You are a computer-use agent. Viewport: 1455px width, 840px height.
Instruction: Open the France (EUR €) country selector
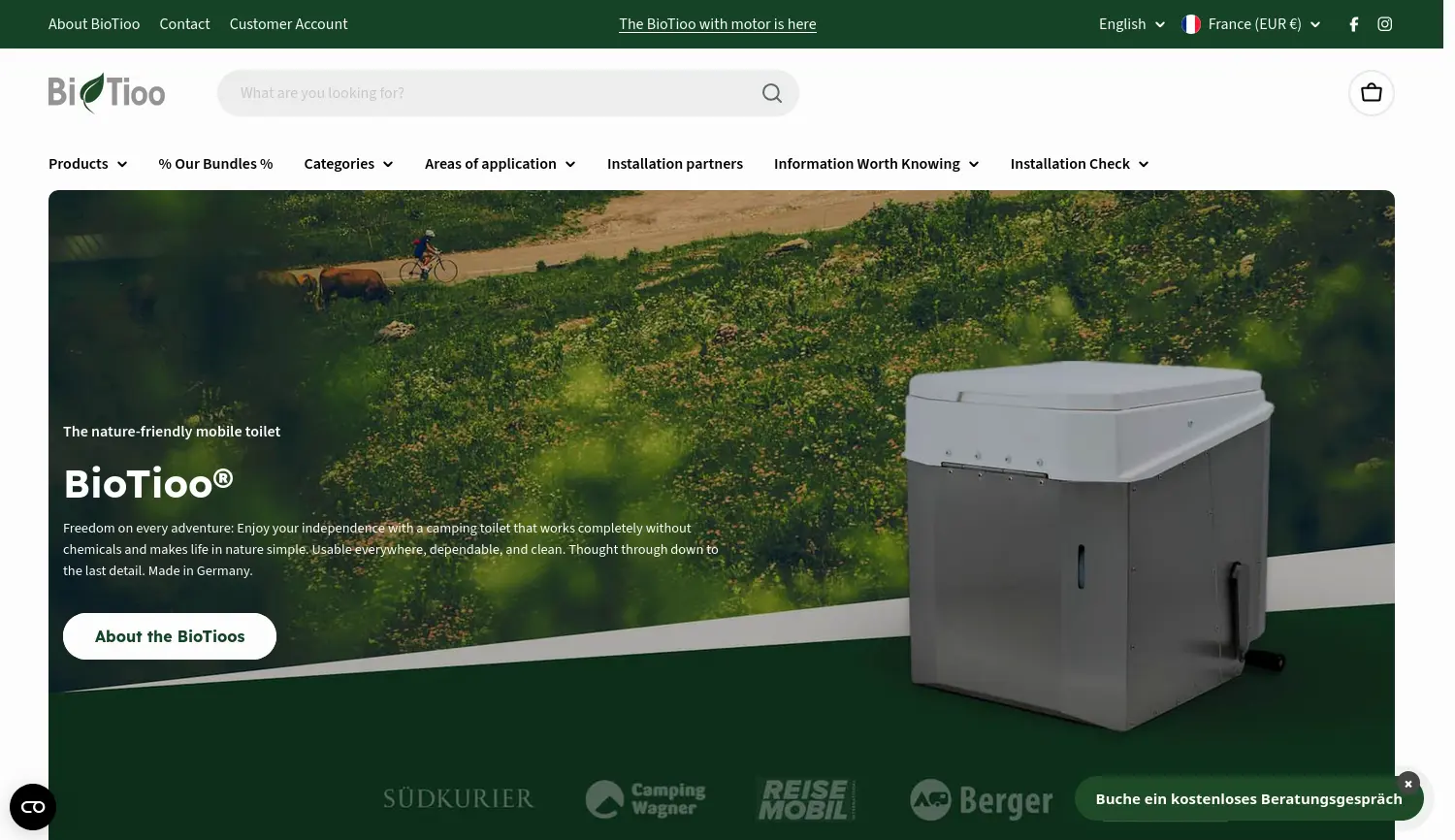point(1251,24)
